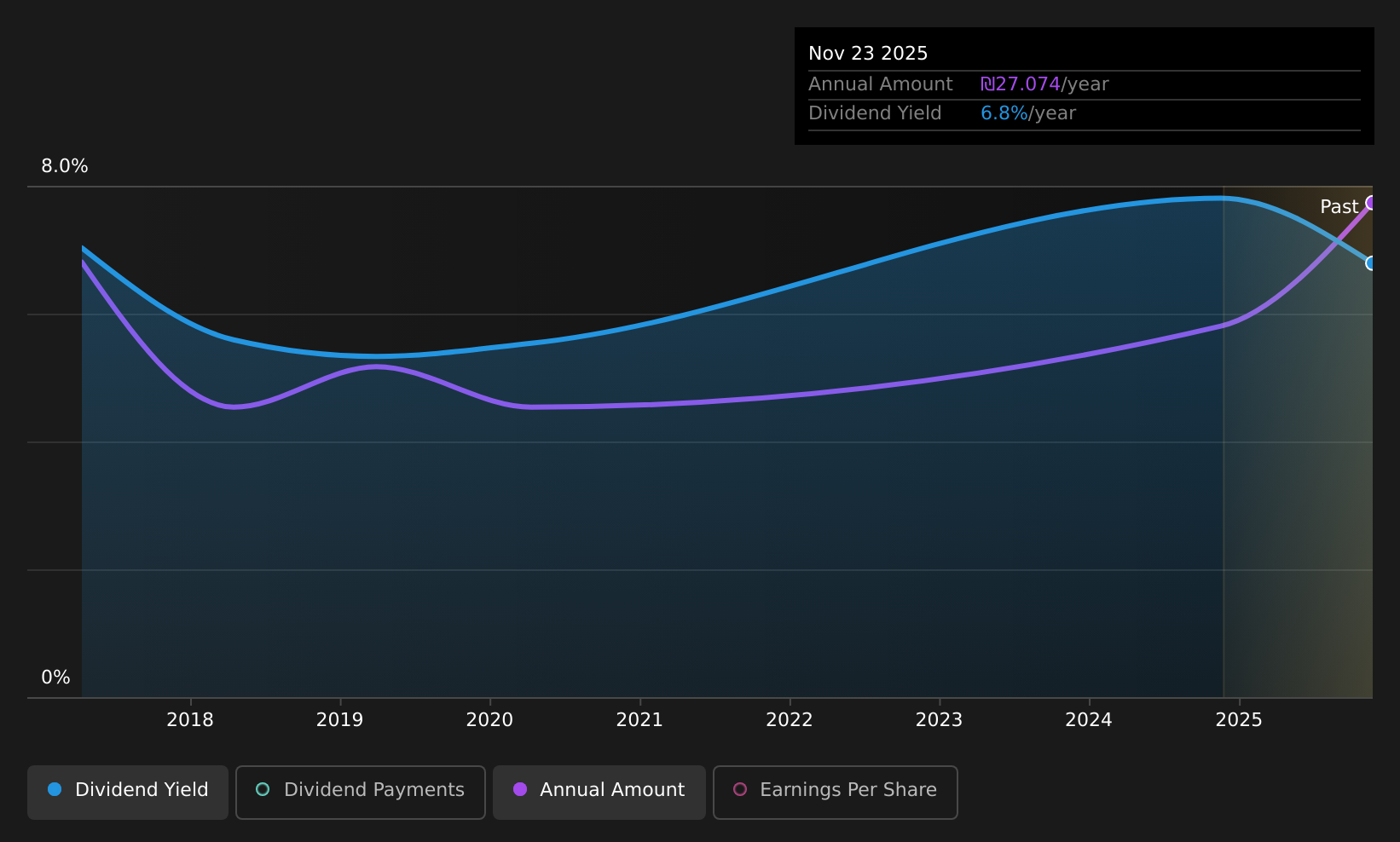Toggle the Annual Amount series
1400x842 pixels.
pyautogui.click(x=599, y=792)
